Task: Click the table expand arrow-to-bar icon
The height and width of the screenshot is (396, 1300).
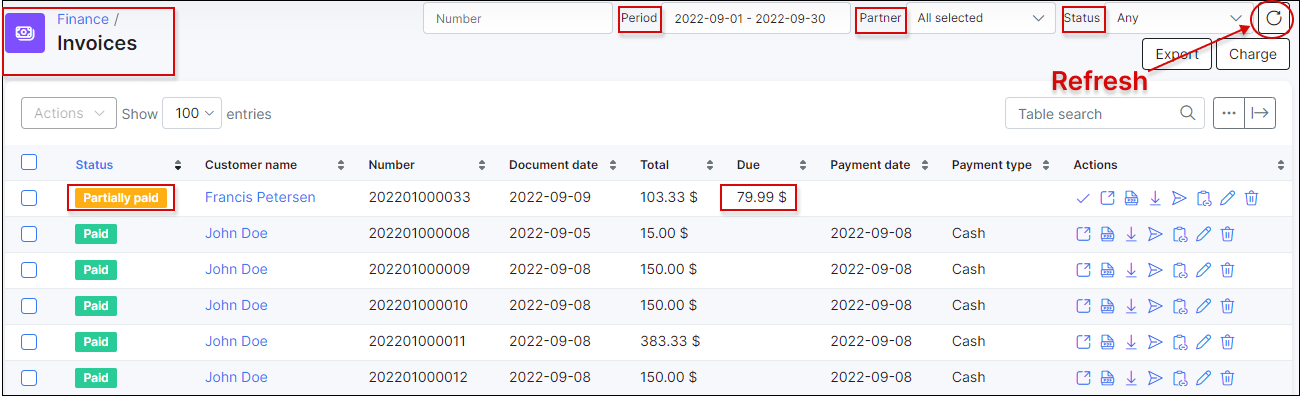Action: coord(1260,113)
